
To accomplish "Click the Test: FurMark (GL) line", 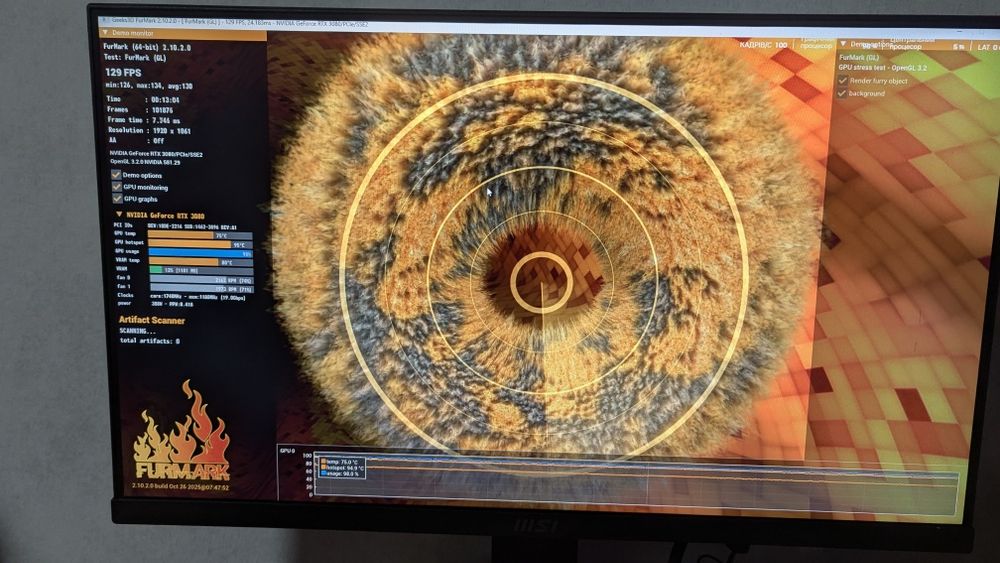I will (135, 57).
